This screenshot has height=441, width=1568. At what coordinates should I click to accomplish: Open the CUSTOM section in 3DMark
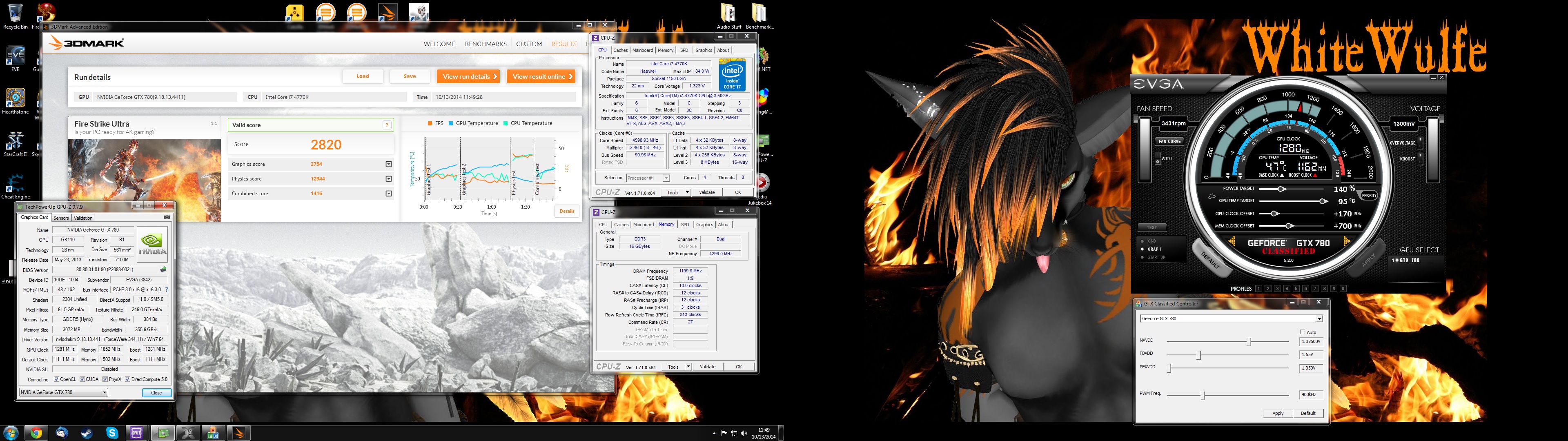click(529, 44)
